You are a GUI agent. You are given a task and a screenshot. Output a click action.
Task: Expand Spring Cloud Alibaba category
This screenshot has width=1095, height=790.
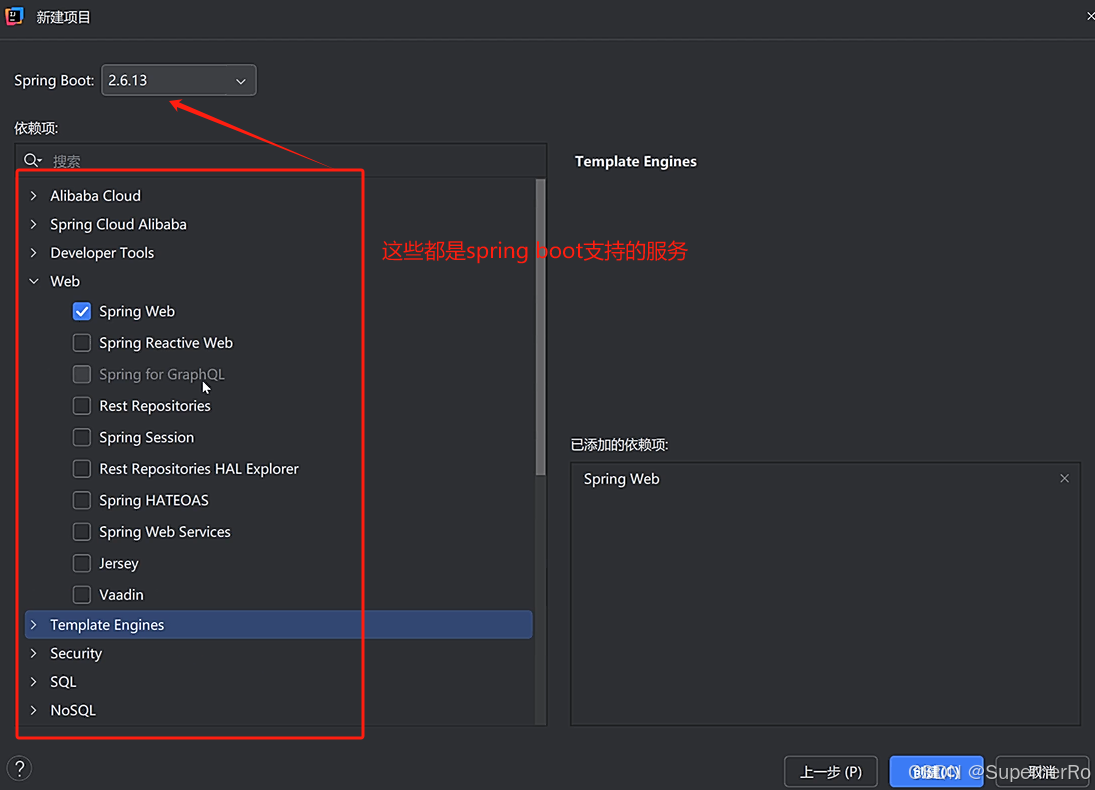pyautogui.click(x=34, y=224)
